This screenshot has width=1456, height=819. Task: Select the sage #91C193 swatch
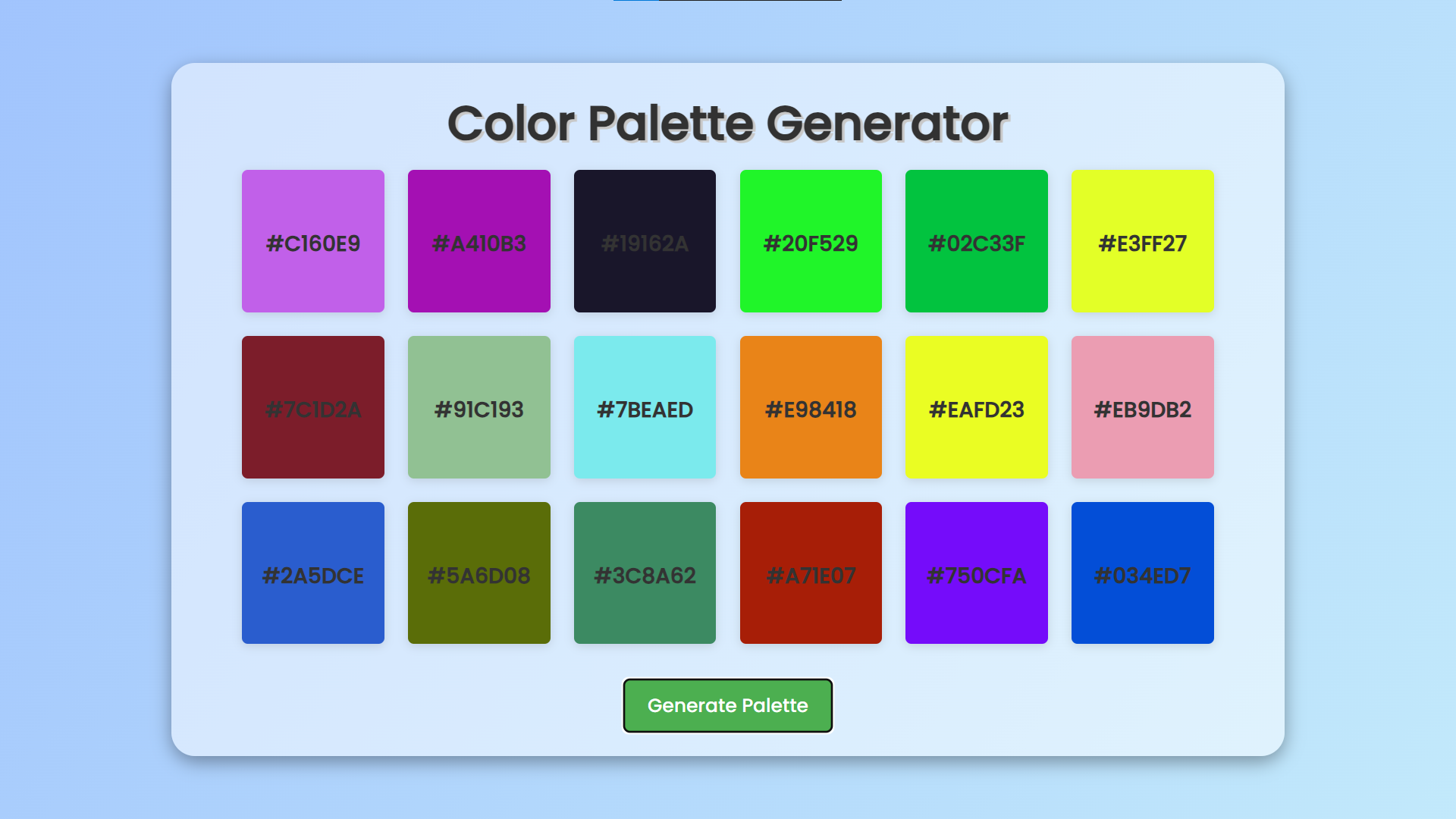479,407
